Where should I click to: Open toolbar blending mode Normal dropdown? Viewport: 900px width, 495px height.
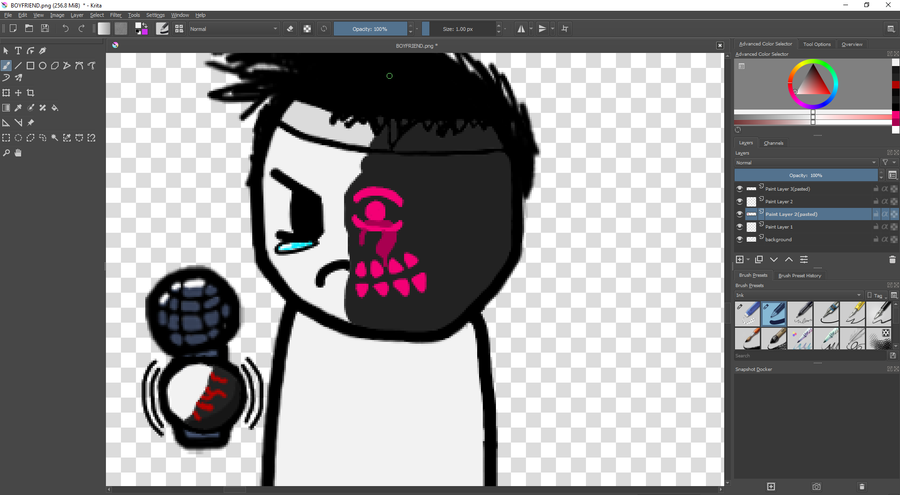pos(234,29)
